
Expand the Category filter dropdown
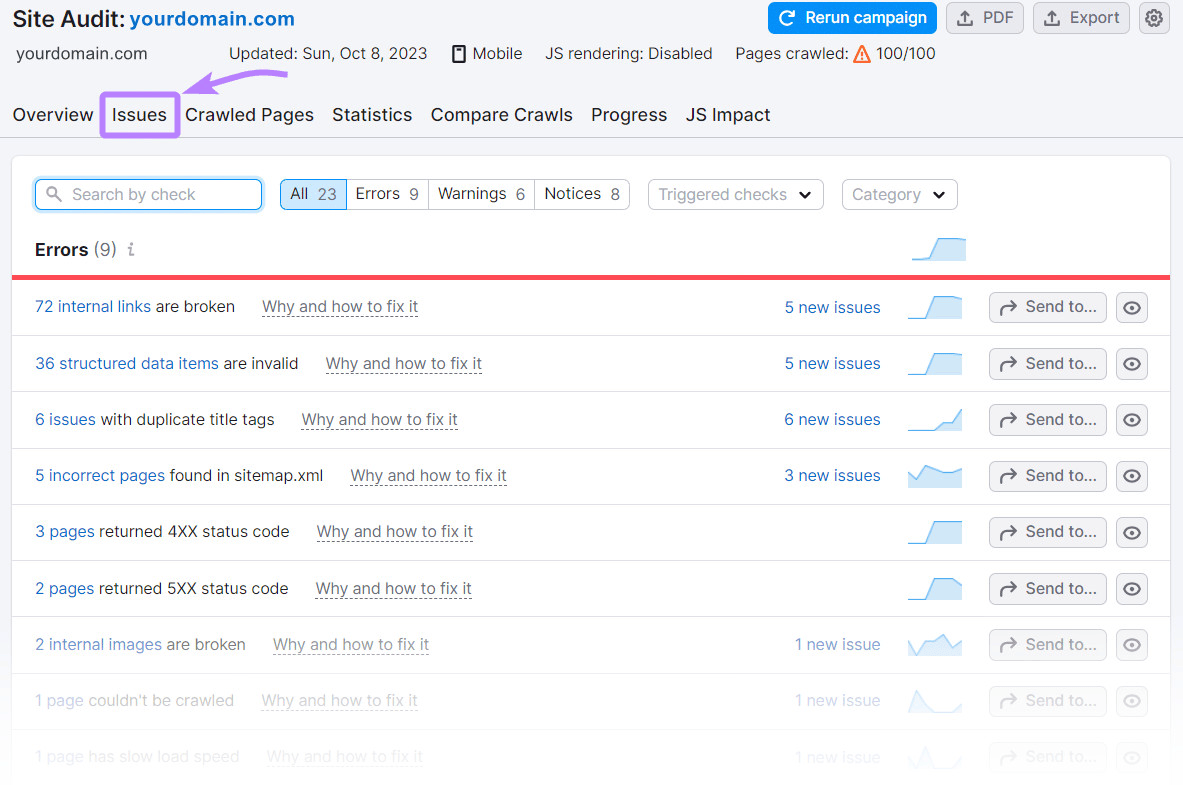pyautogui.click(x=899, y=194)
